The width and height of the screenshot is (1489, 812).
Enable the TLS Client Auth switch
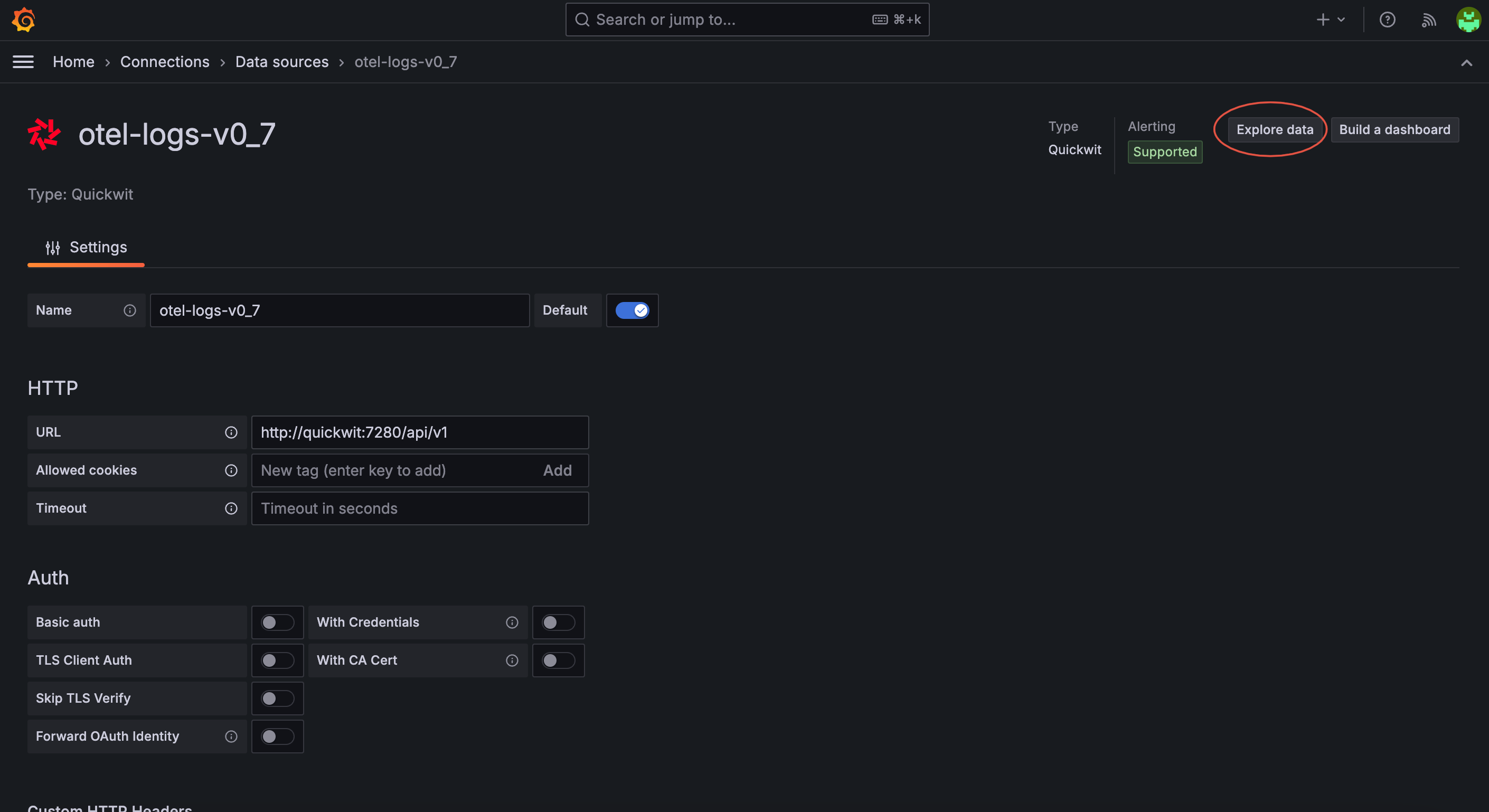click(x=277, y=660)
